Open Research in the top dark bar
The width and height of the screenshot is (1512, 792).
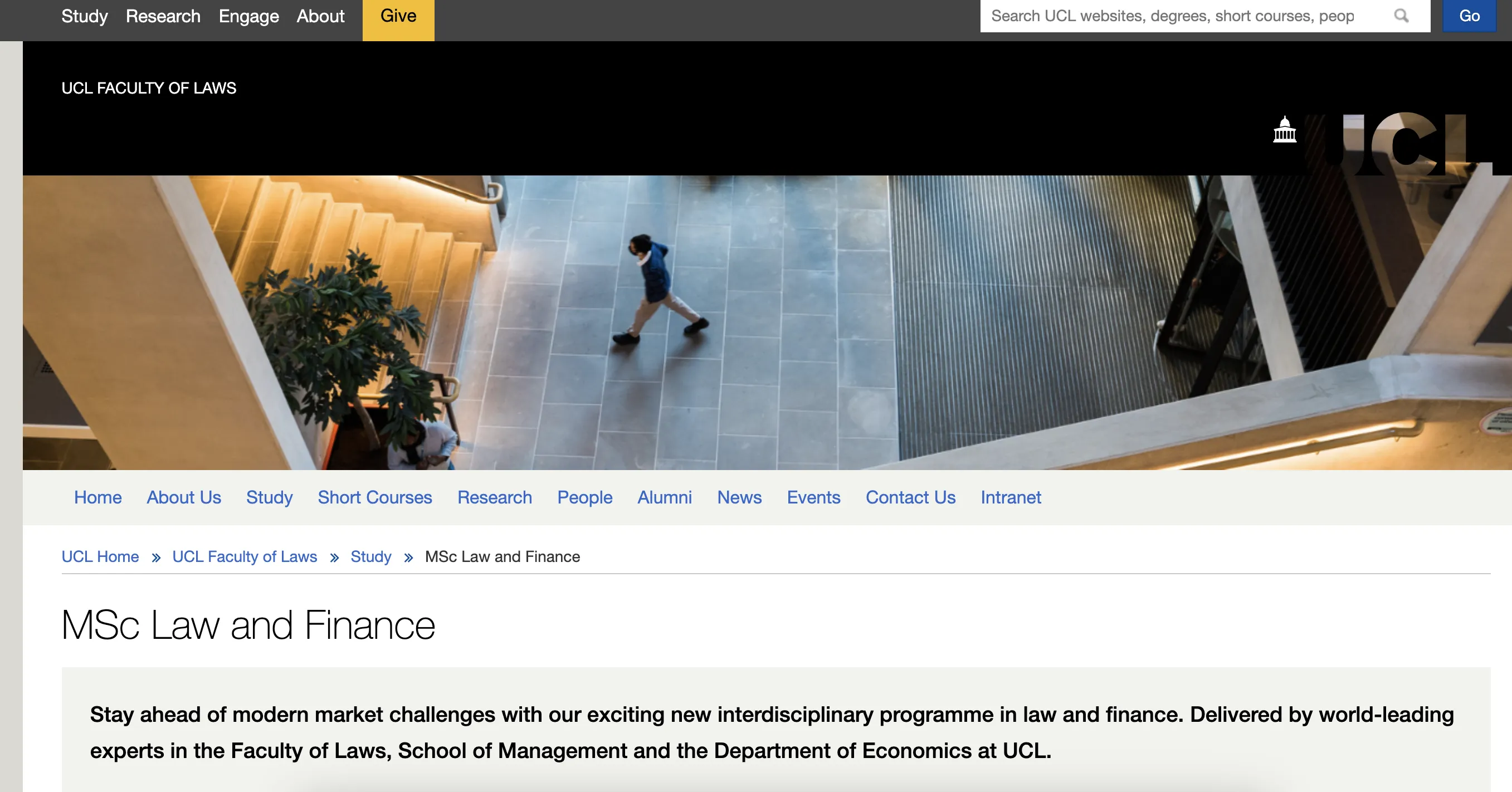coord(163,16)
